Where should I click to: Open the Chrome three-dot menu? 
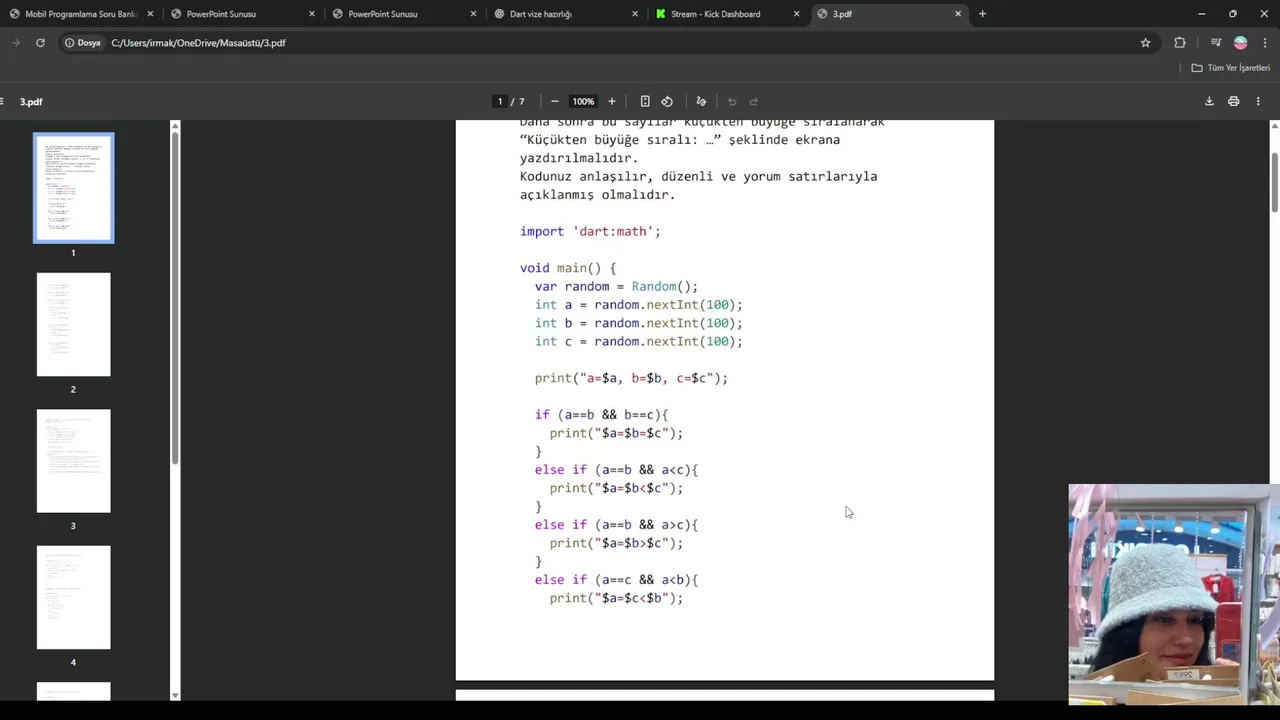point(1266,43)
